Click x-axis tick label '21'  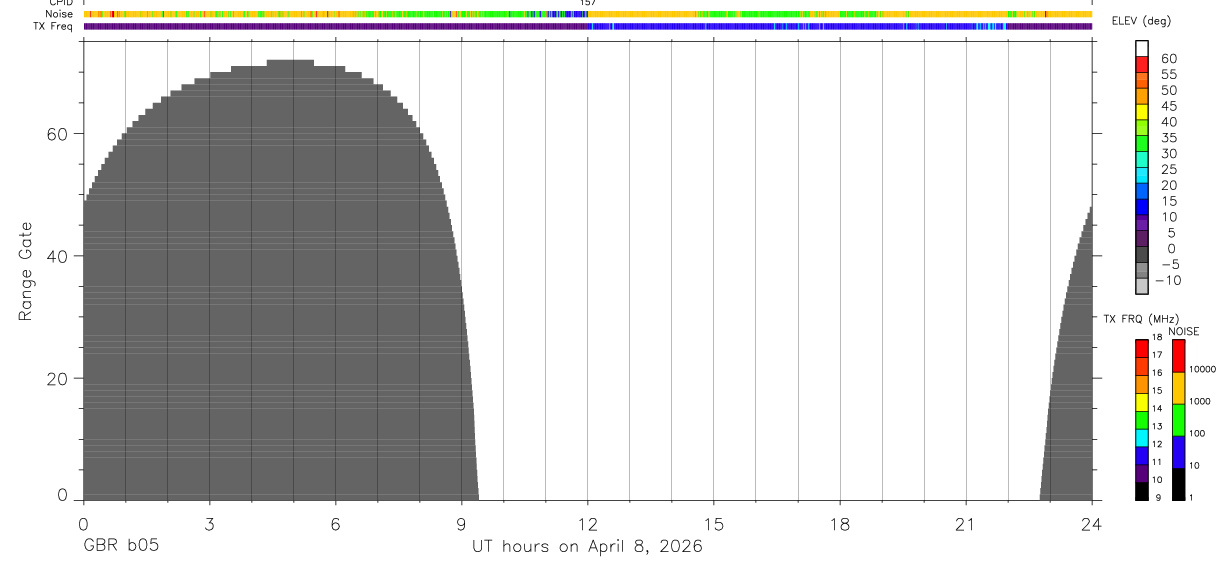[966, 523]
